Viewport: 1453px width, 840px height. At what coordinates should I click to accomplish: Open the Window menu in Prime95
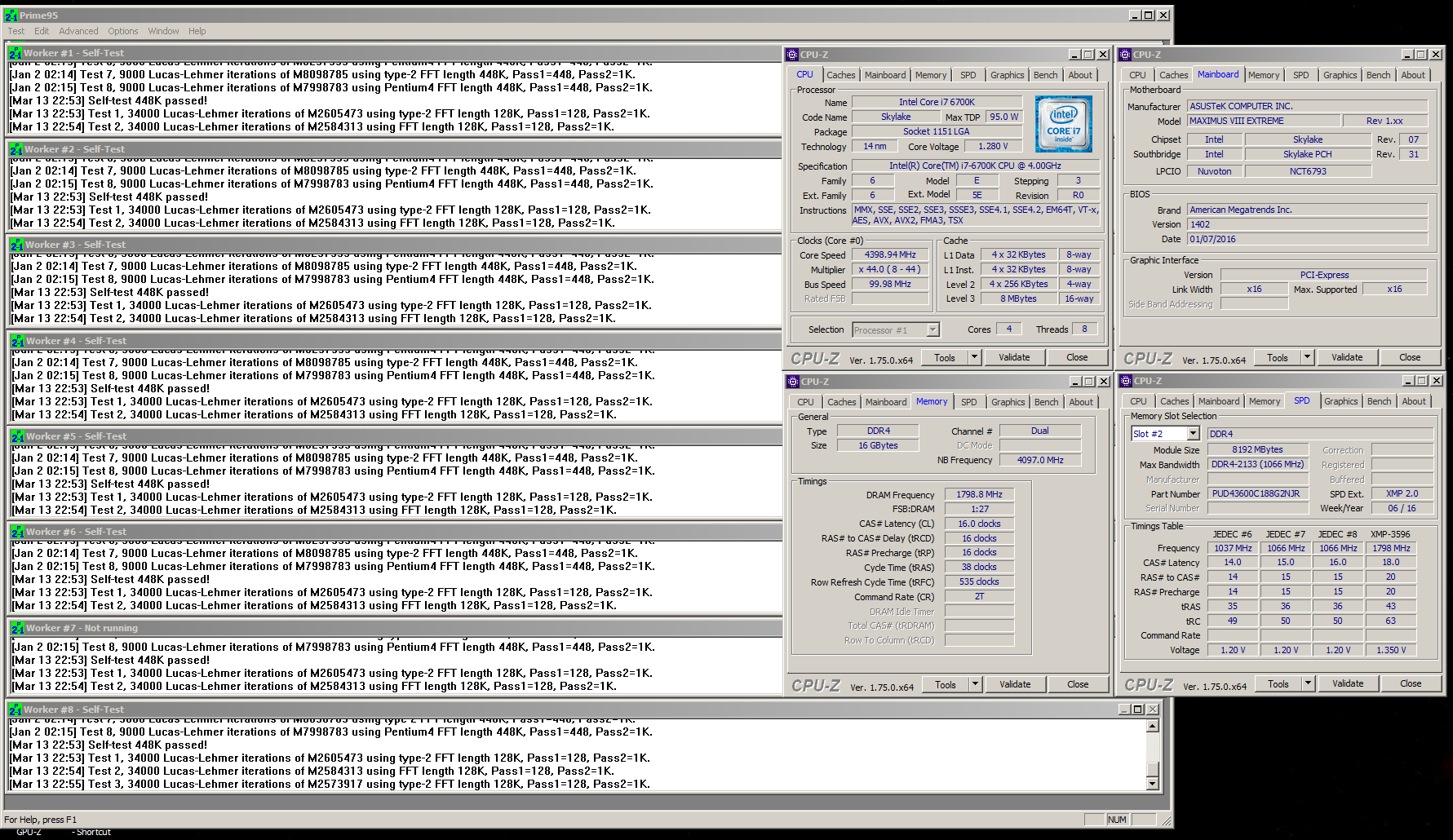click(x=163, y=31)
